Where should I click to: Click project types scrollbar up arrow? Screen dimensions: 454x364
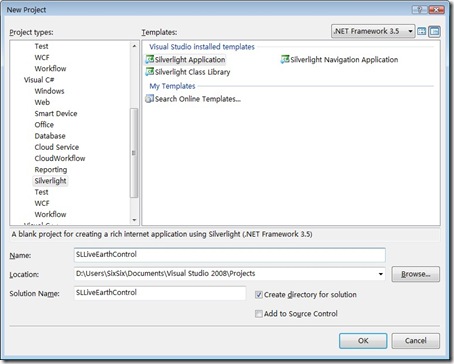click(134, 46)
